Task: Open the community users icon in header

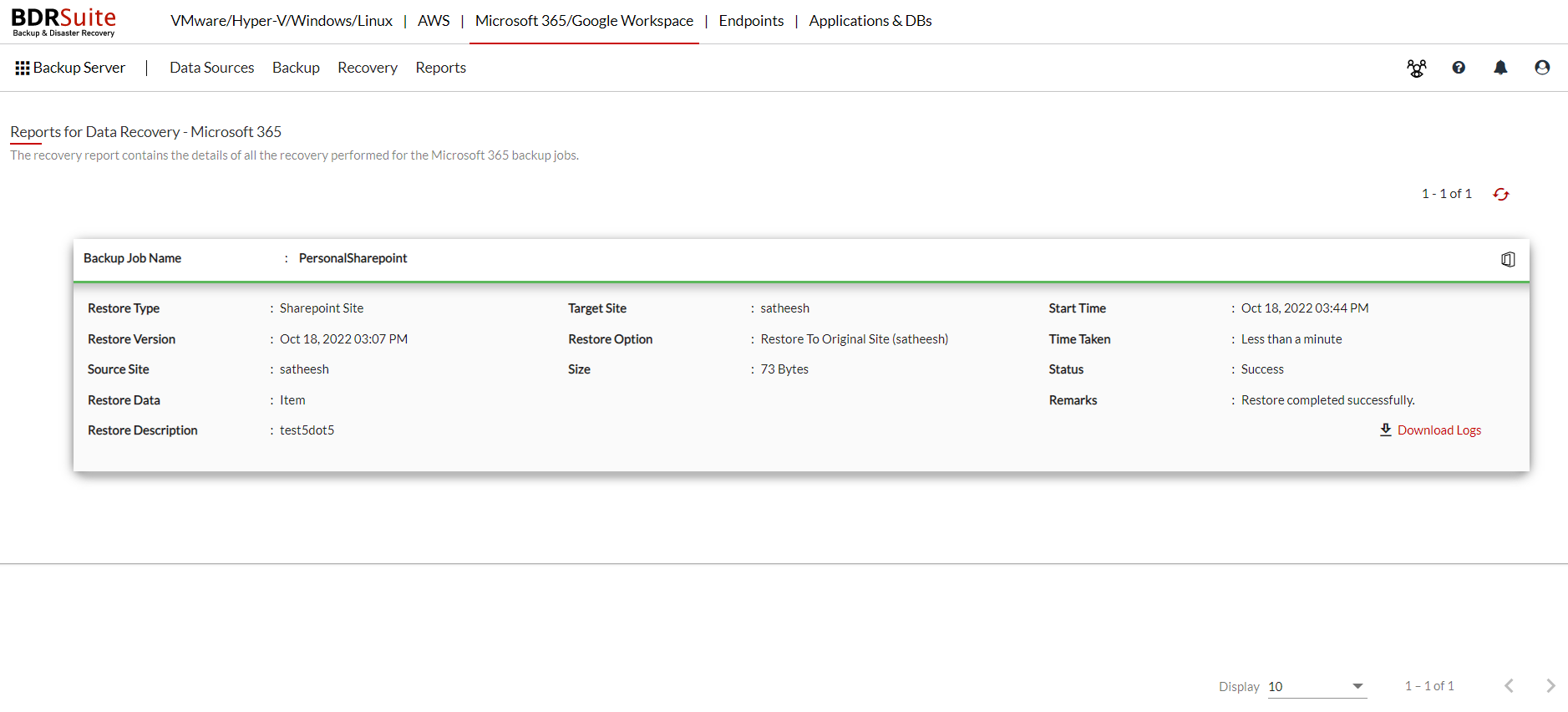Action: [1417, 68]
